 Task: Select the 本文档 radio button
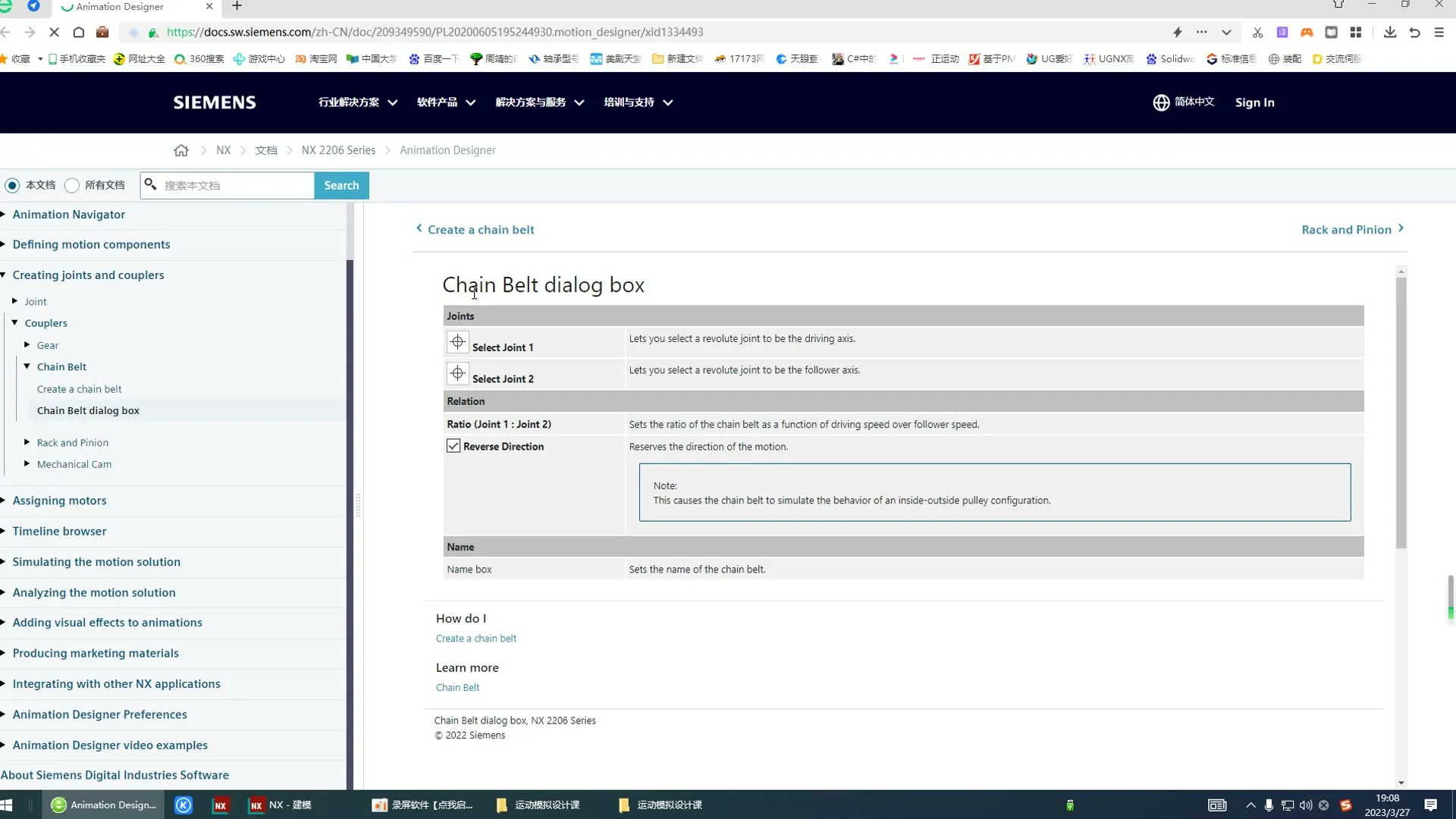(12, 185)
